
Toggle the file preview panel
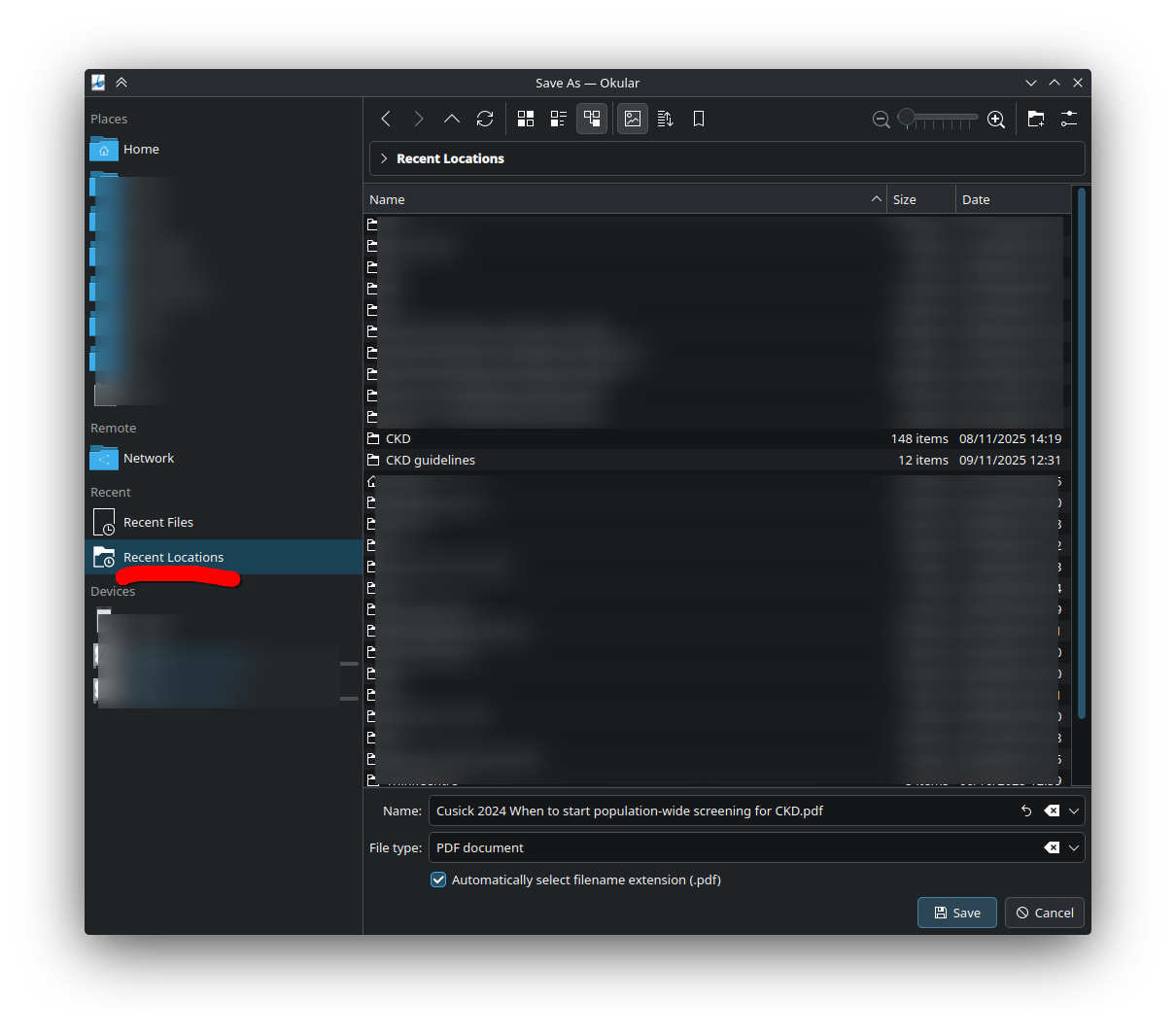633,119
